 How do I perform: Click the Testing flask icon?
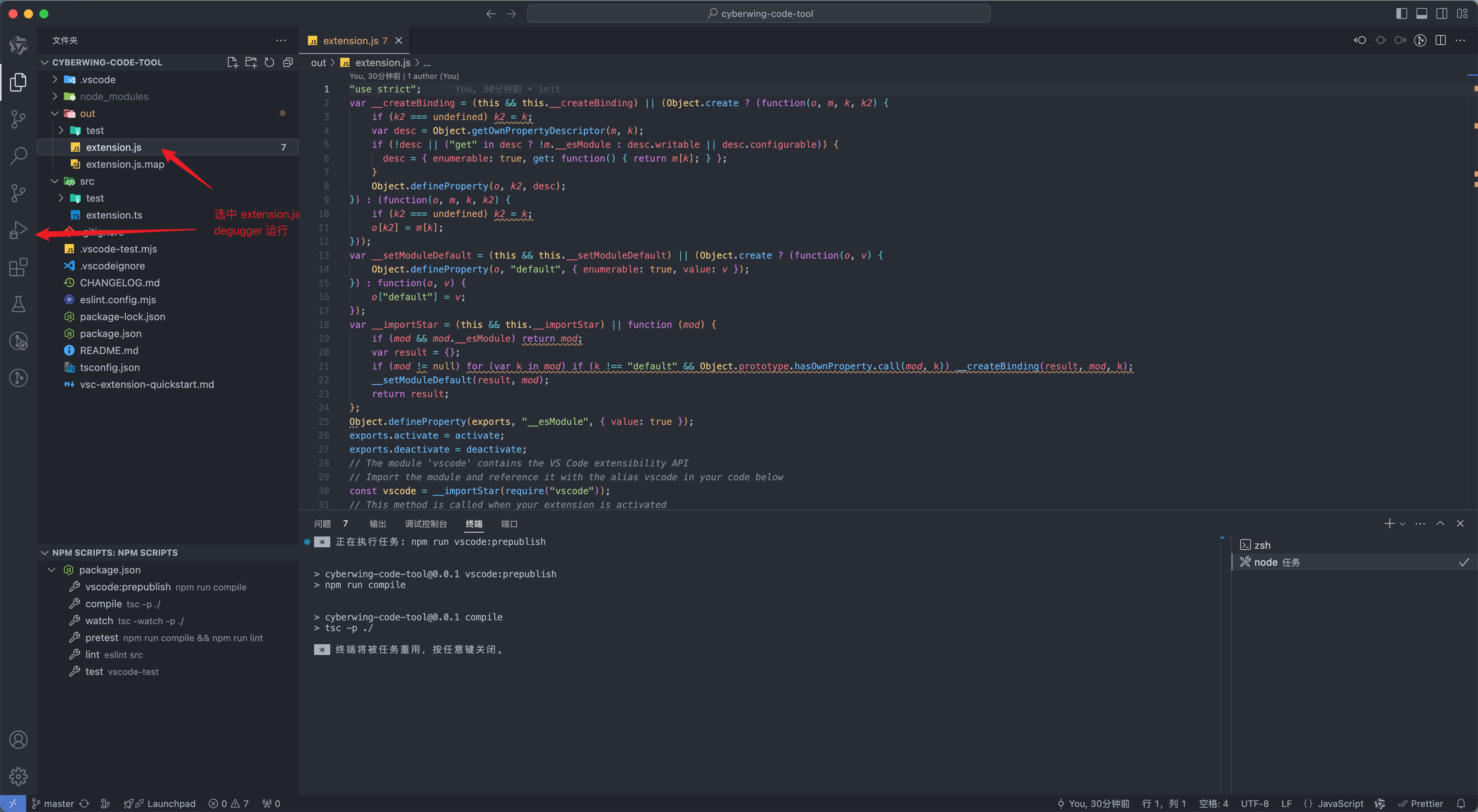(18, 304)
